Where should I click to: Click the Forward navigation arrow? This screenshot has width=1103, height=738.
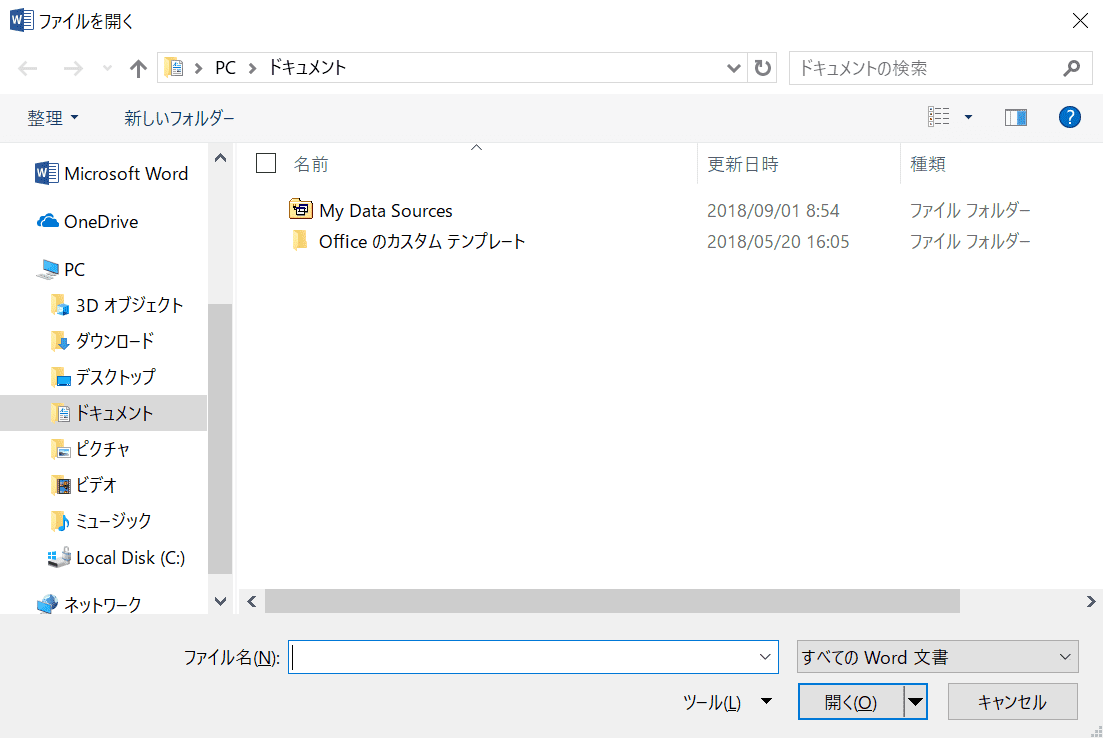(x=73, y=68)
